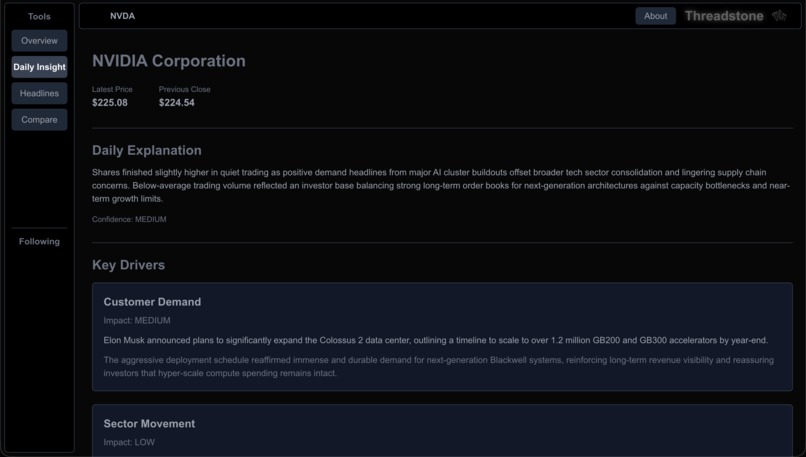Click the Customer Demand card title
806x457 pixels.
[152, 302]
